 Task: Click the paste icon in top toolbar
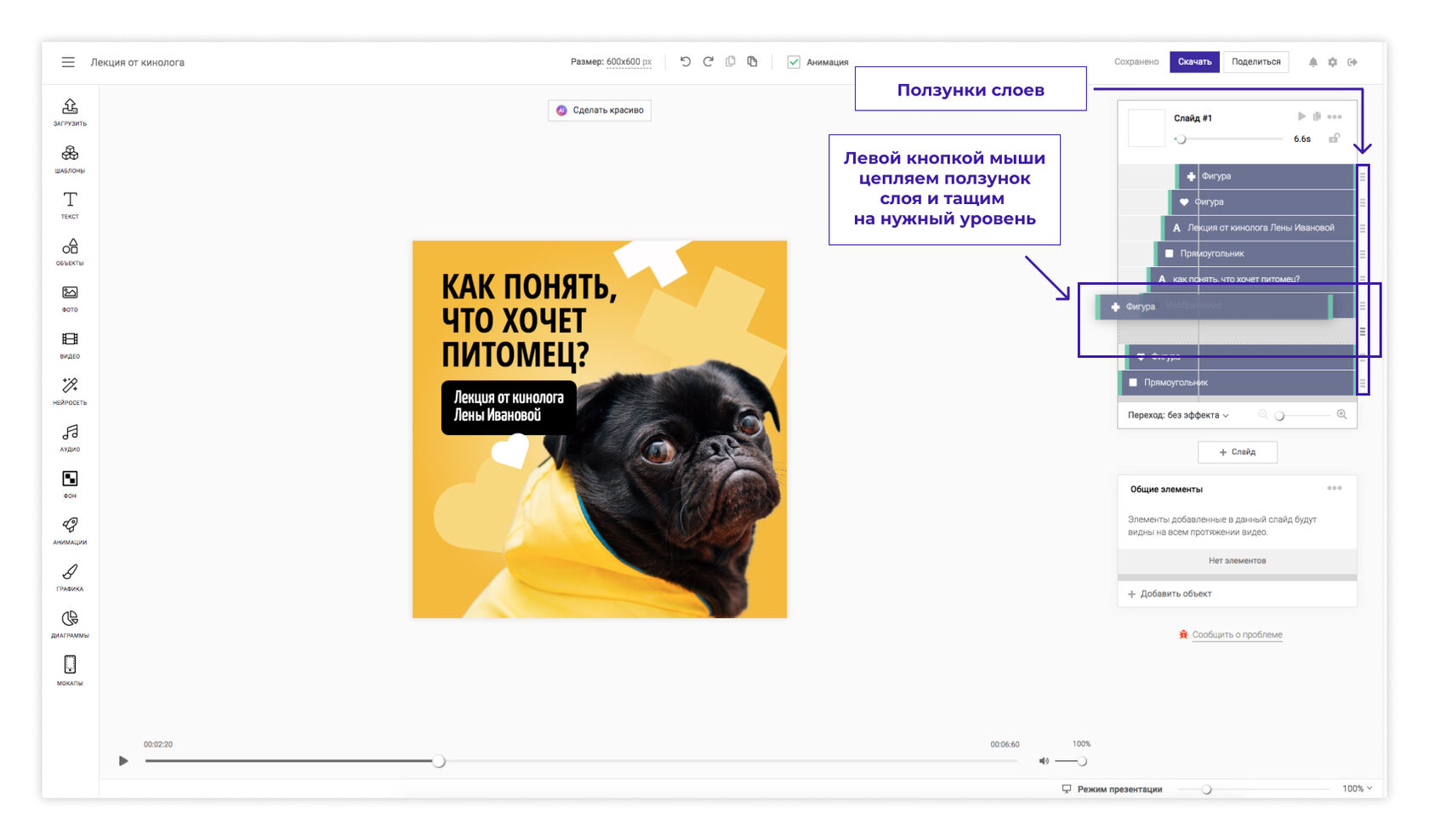[752, 61]
